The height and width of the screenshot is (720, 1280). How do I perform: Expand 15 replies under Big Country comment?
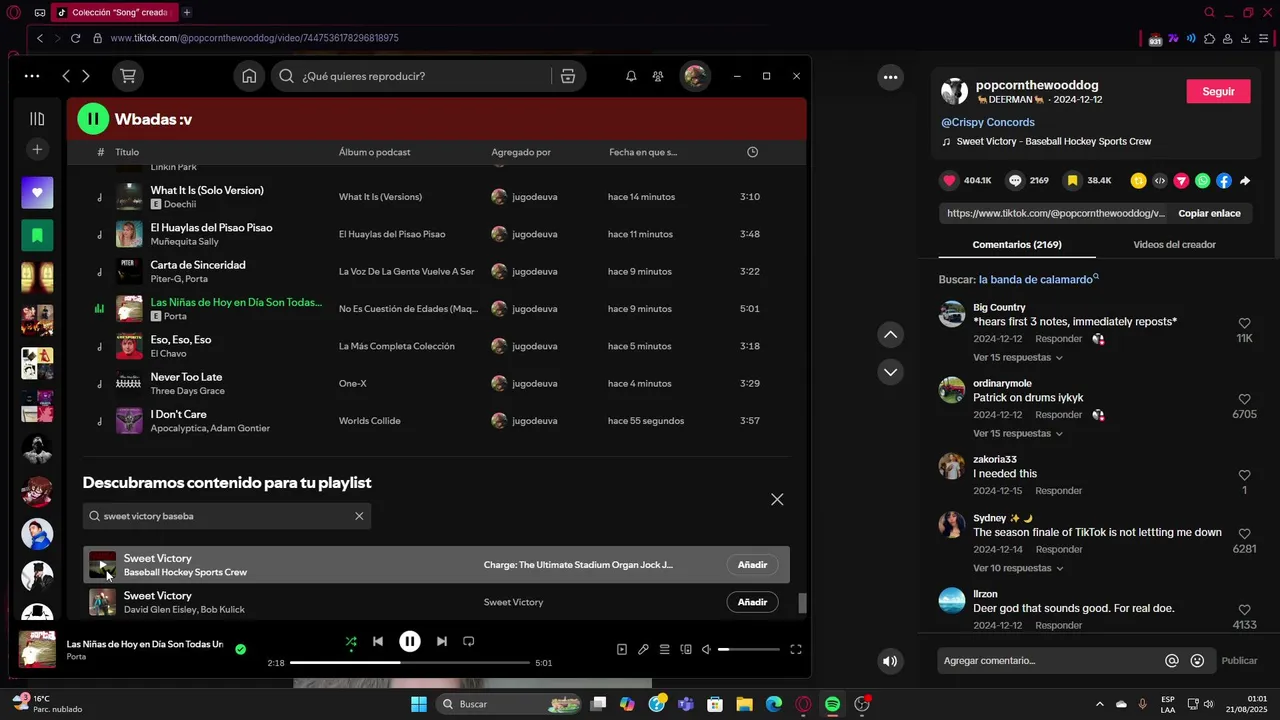(1018, 358)
